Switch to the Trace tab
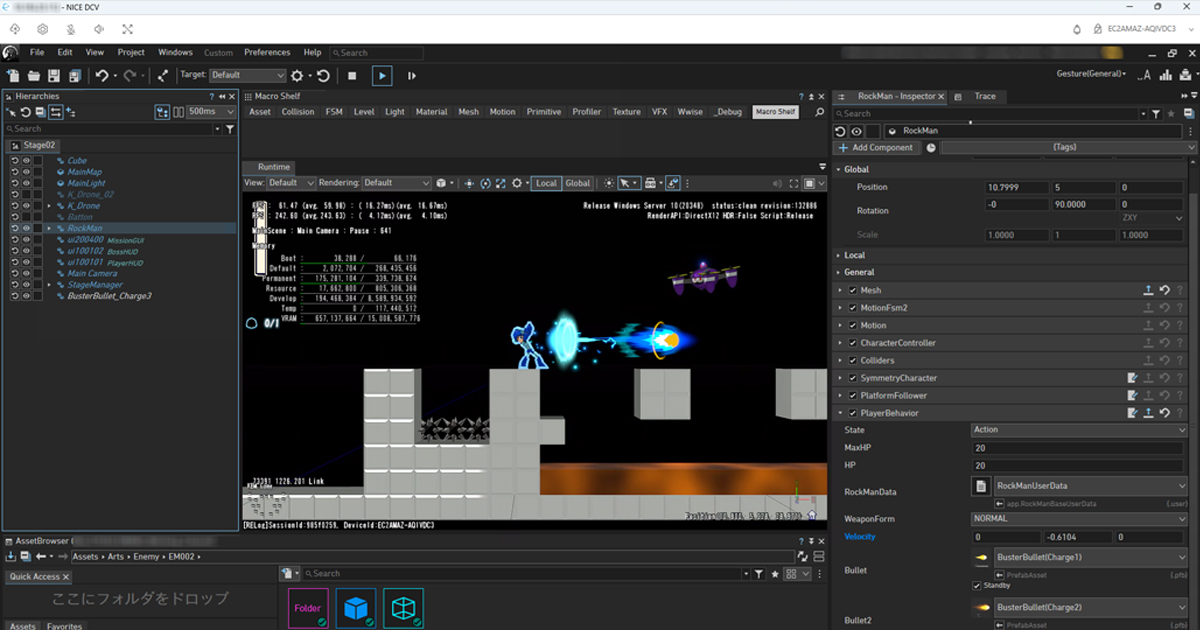This screenshot has width=1200, height=630. 985,96
